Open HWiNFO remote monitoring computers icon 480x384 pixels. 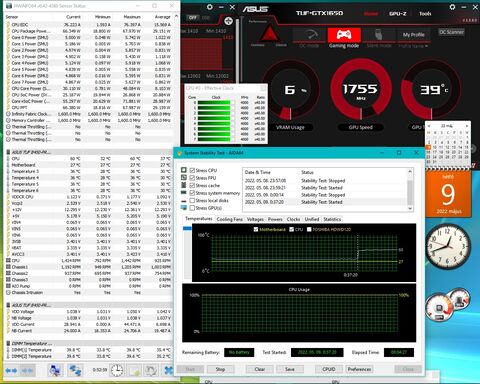pyautogui.click(x=55, y=370)
